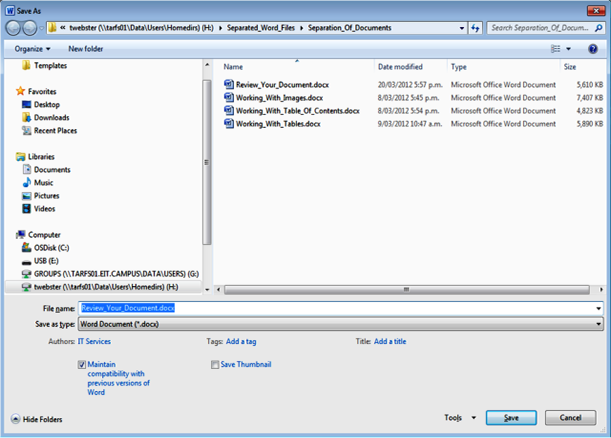Click the Documents library icon
The height and width of the screenshot is (438, 611).
point(26,170)
